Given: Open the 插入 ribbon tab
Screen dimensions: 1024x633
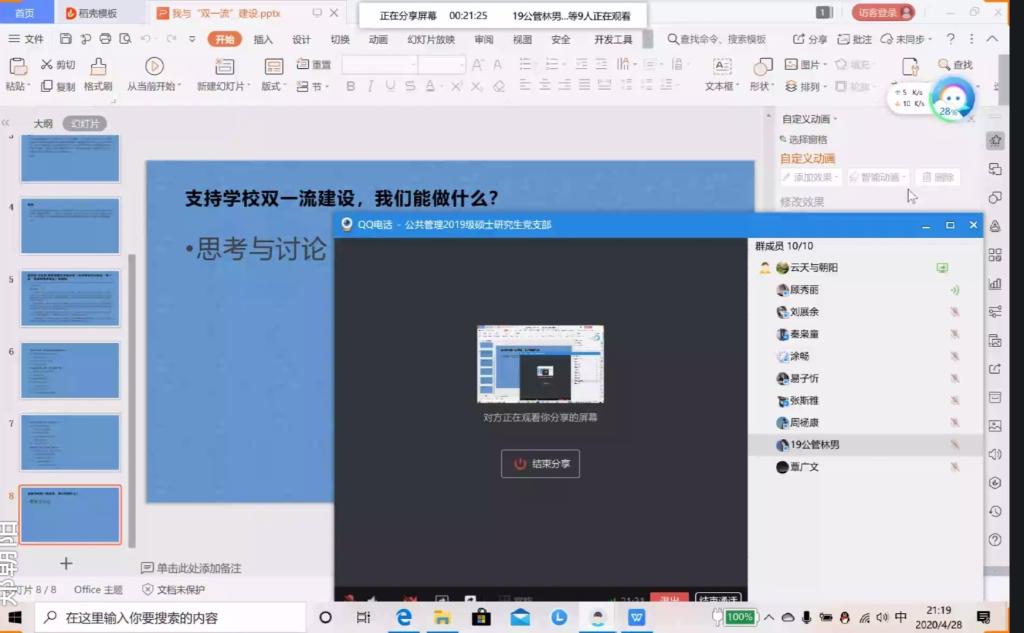Looking at the screenshot, I should 263,40.
